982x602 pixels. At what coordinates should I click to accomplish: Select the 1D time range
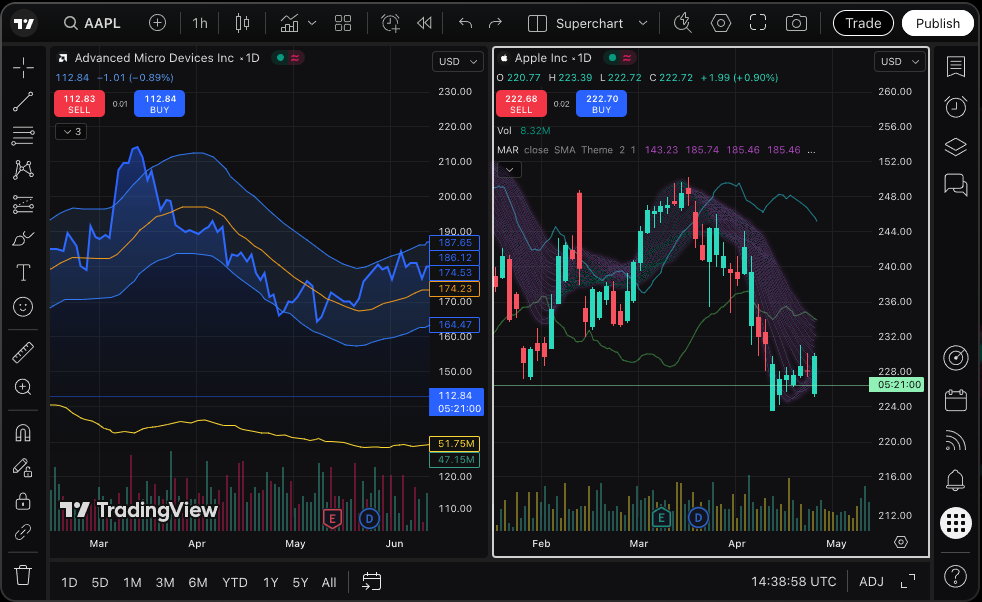(x=69, y=583)
